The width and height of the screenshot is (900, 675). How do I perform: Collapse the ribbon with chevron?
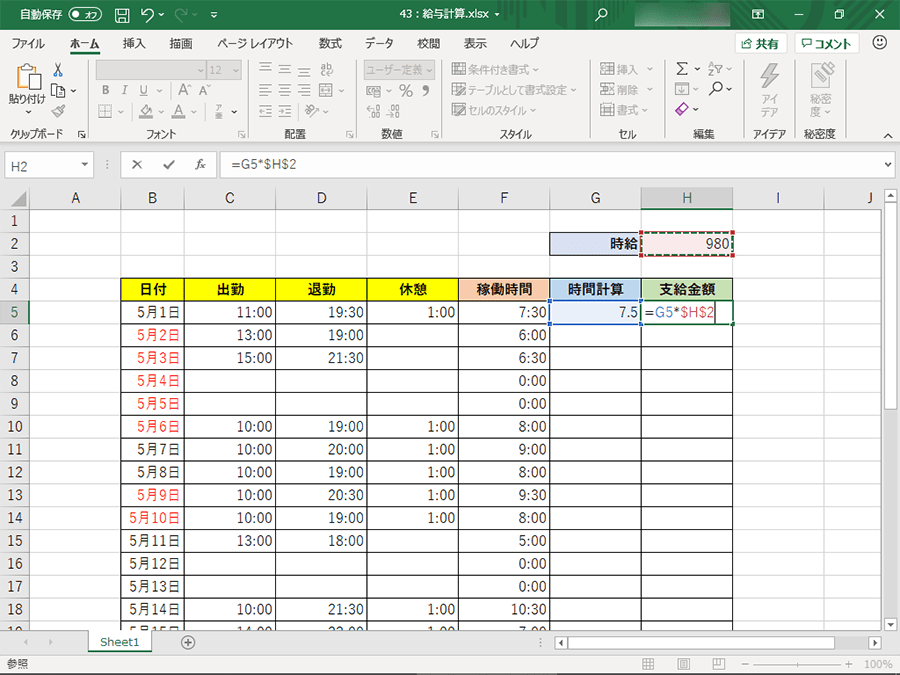[x=888, y=136]
